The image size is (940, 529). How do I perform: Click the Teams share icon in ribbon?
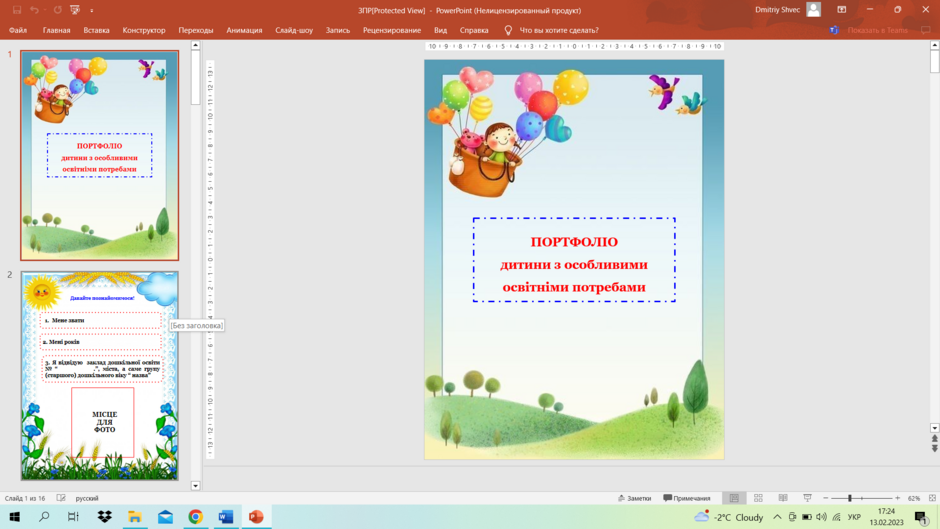(834, 30)
